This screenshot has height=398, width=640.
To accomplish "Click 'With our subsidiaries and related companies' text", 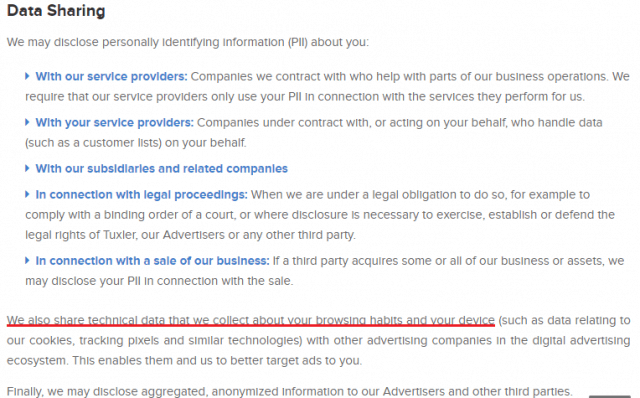I will coord(162,169).
